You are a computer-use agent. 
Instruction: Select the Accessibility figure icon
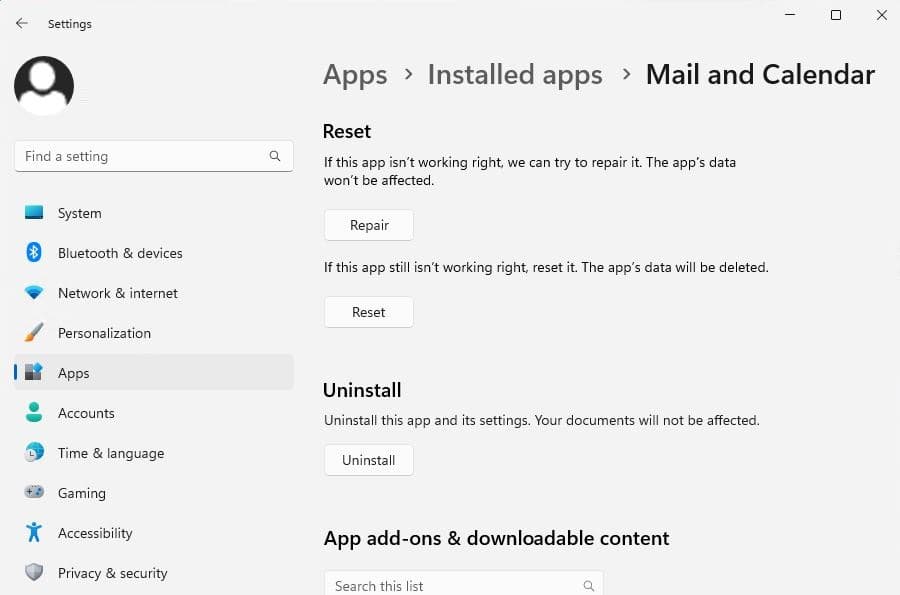point(34,532)
